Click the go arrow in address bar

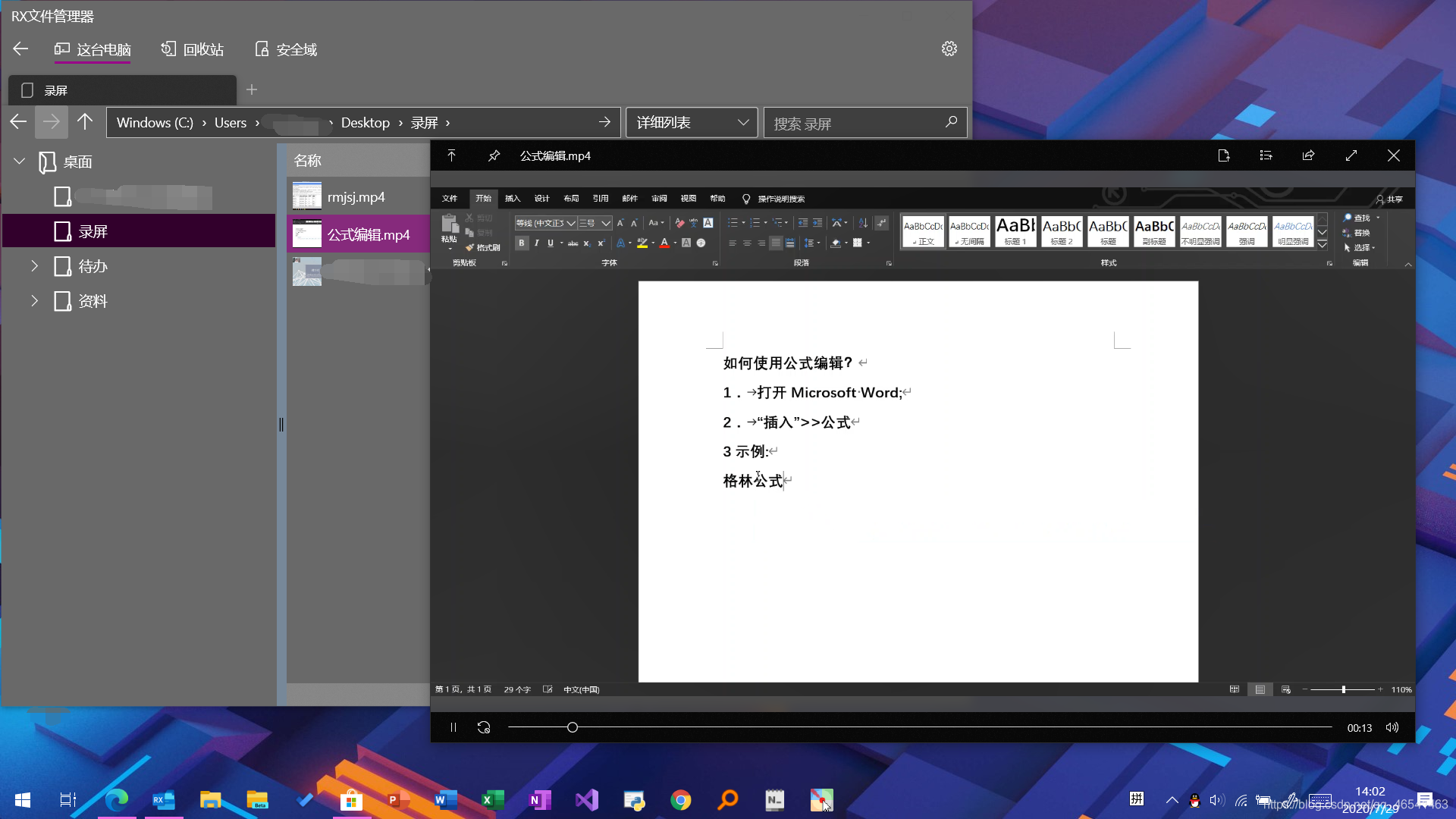pos(604,122)
